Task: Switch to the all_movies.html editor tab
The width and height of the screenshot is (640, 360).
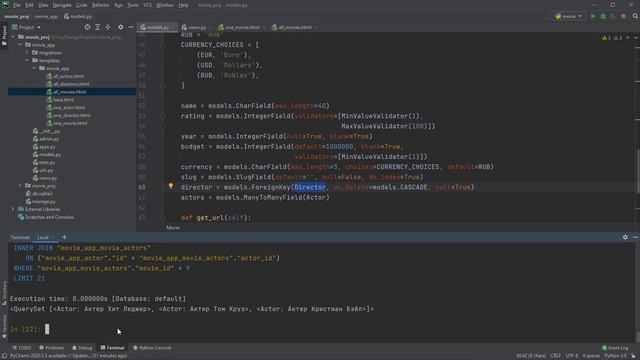Action: [294, 27]
